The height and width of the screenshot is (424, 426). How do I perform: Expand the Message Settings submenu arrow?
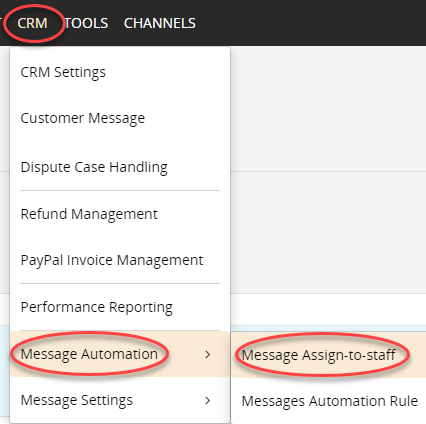(208, 400)
